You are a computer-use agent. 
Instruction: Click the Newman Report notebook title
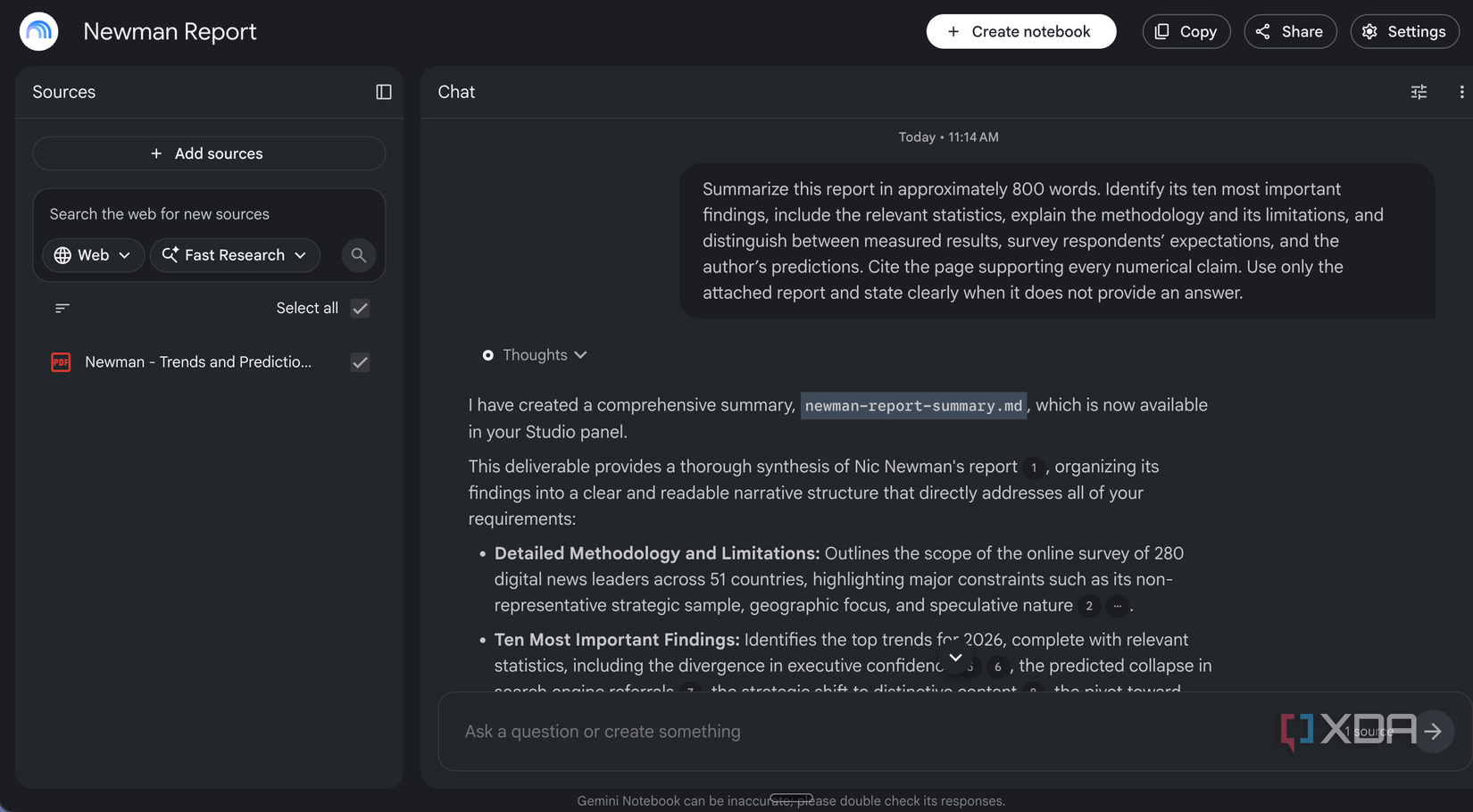pyautogui.click(x=170, y=31)
